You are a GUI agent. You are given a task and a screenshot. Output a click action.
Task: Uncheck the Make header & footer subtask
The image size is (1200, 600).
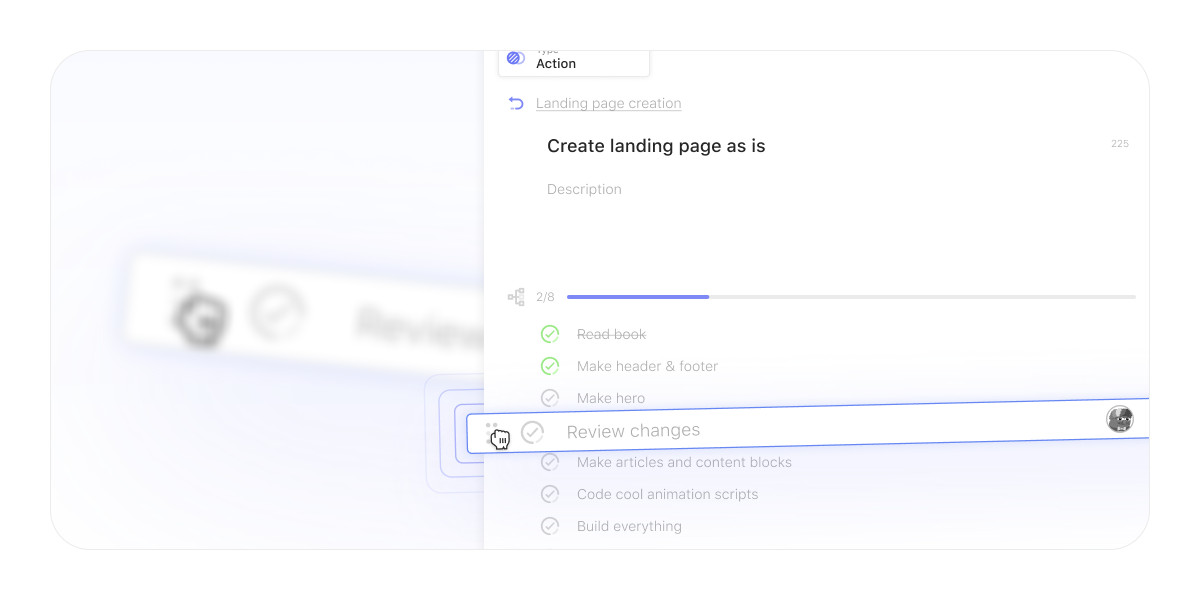[x=550, y=366]
